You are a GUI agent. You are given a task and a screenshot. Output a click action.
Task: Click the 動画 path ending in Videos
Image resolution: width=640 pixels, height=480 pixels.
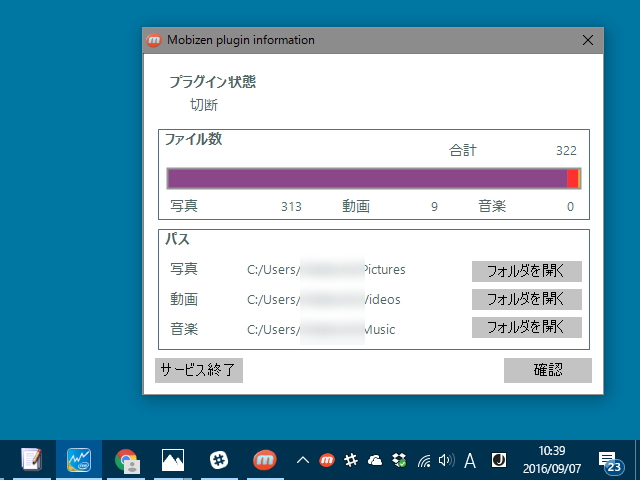click(324, 300)
